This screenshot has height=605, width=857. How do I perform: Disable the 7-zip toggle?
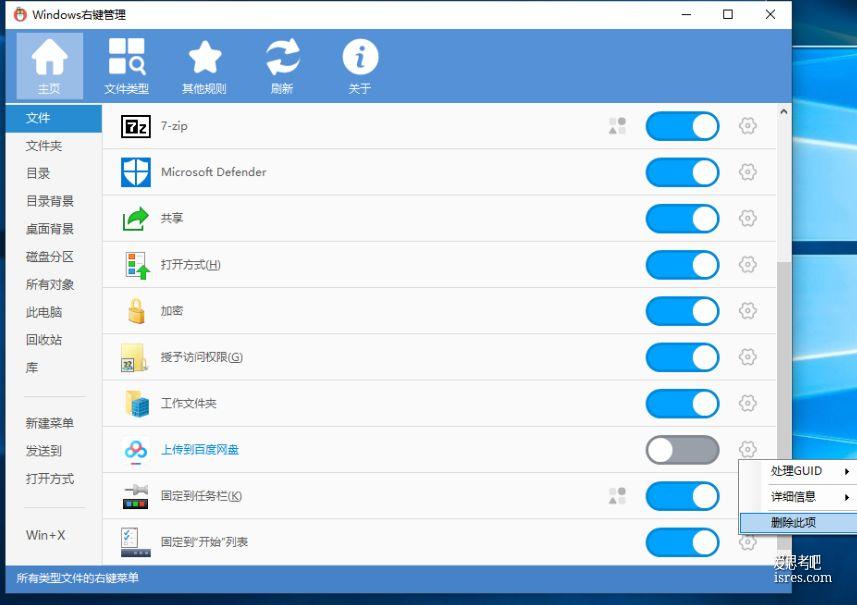click(x=682, y=126)
